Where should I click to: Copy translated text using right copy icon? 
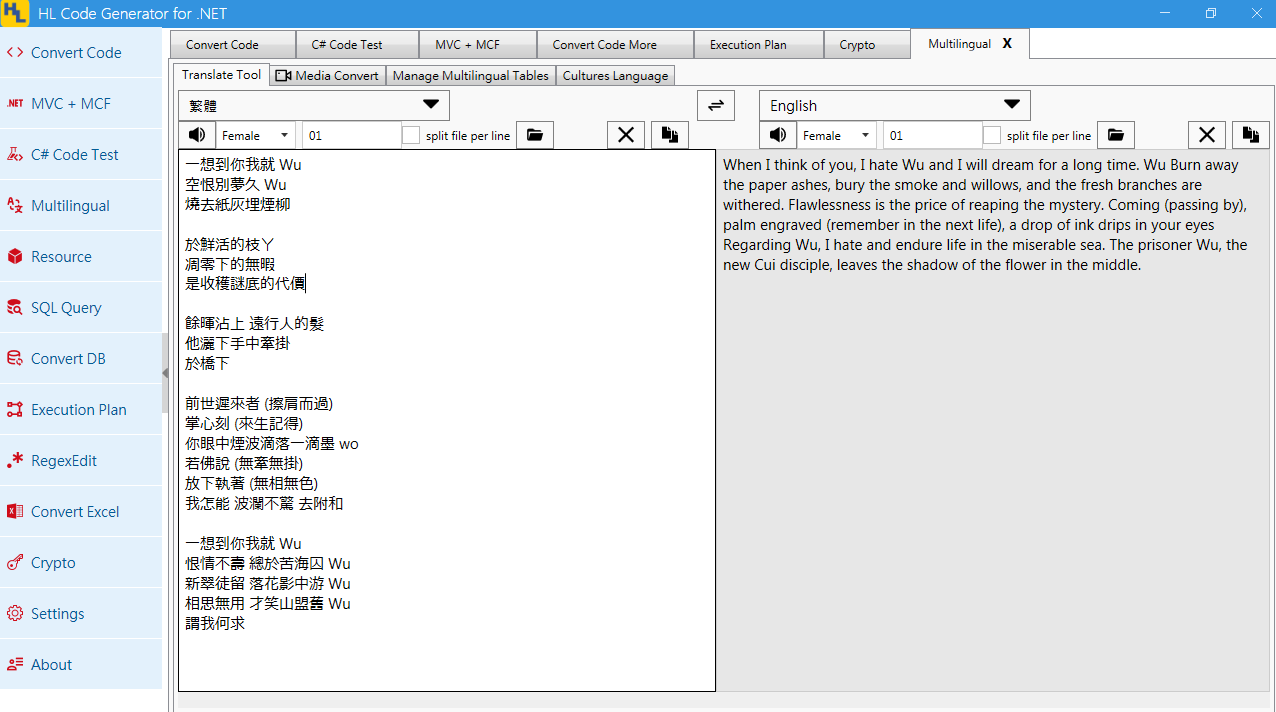tap(1250, 135)
